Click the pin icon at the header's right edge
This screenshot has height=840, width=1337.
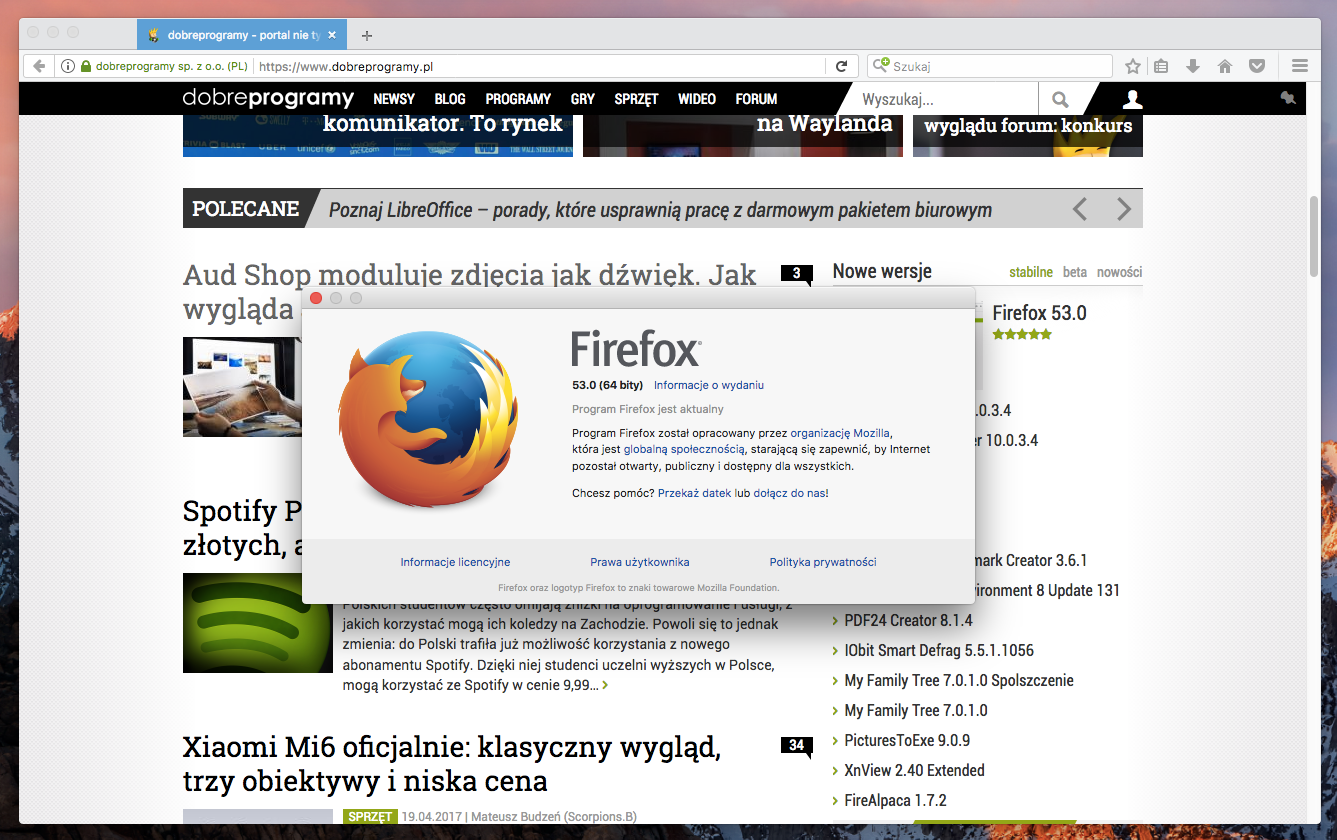click(x=1287, y=98)
